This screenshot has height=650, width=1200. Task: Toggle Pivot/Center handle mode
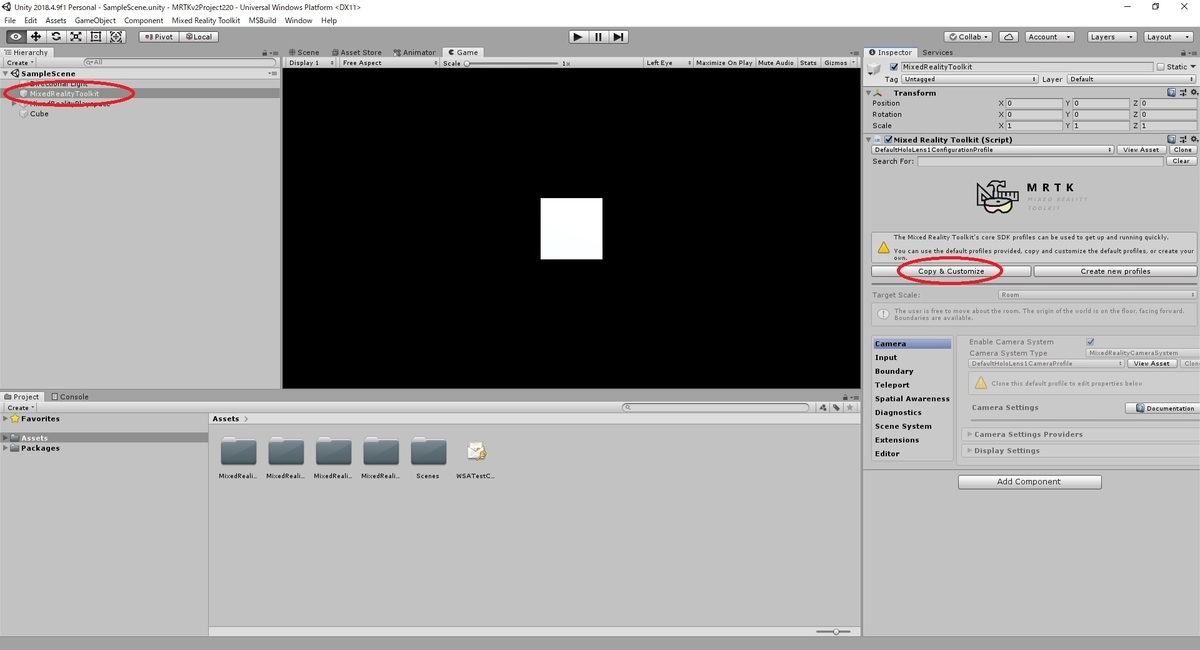[160, 37]
